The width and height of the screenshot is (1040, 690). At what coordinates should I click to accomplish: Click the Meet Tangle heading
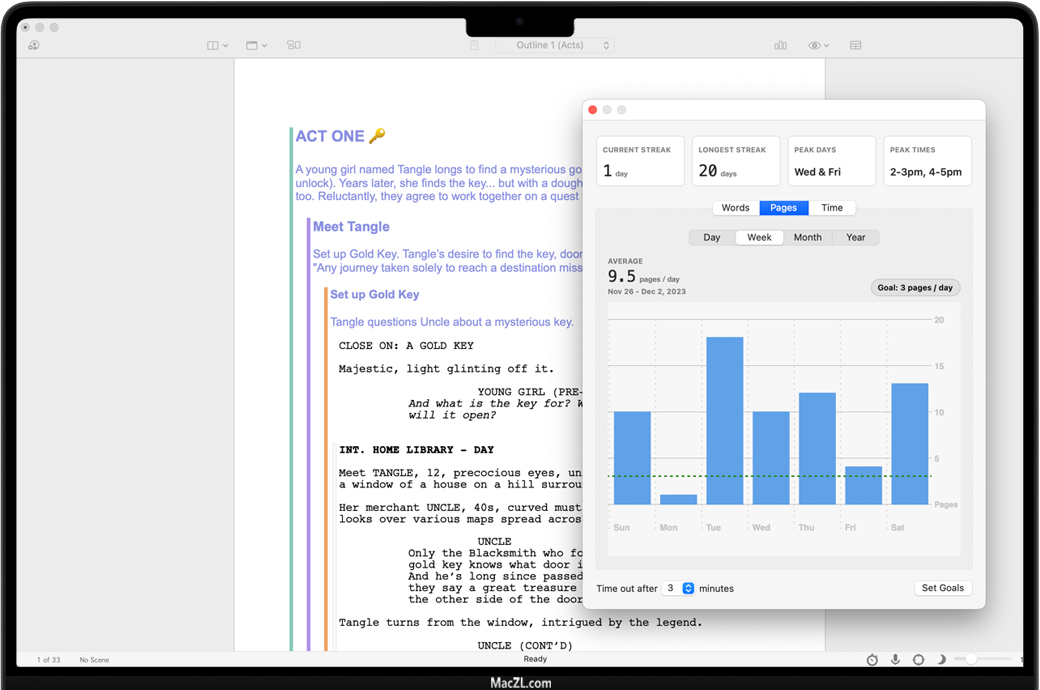351,227
